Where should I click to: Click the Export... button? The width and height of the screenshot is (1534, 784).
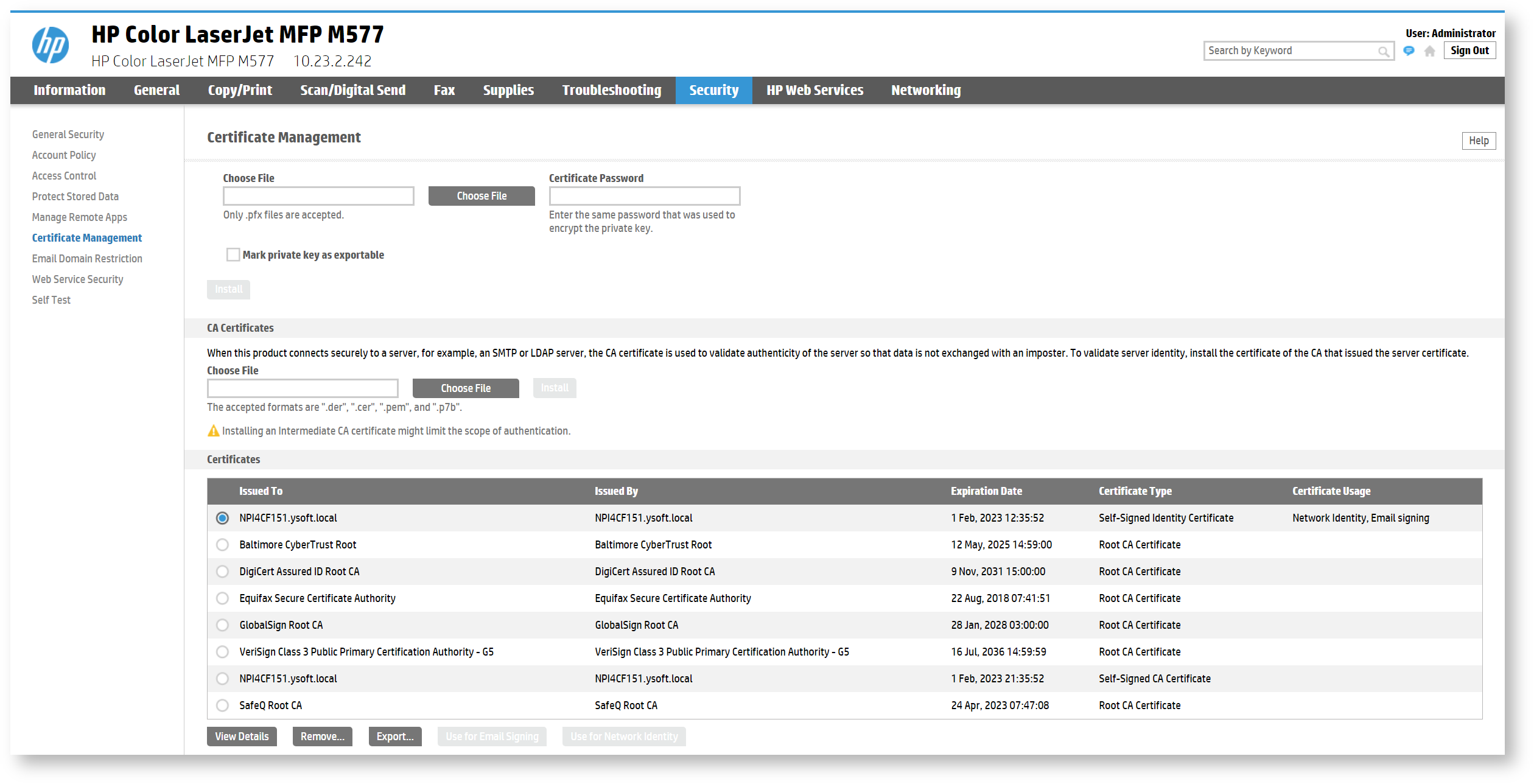coord(395,737)
